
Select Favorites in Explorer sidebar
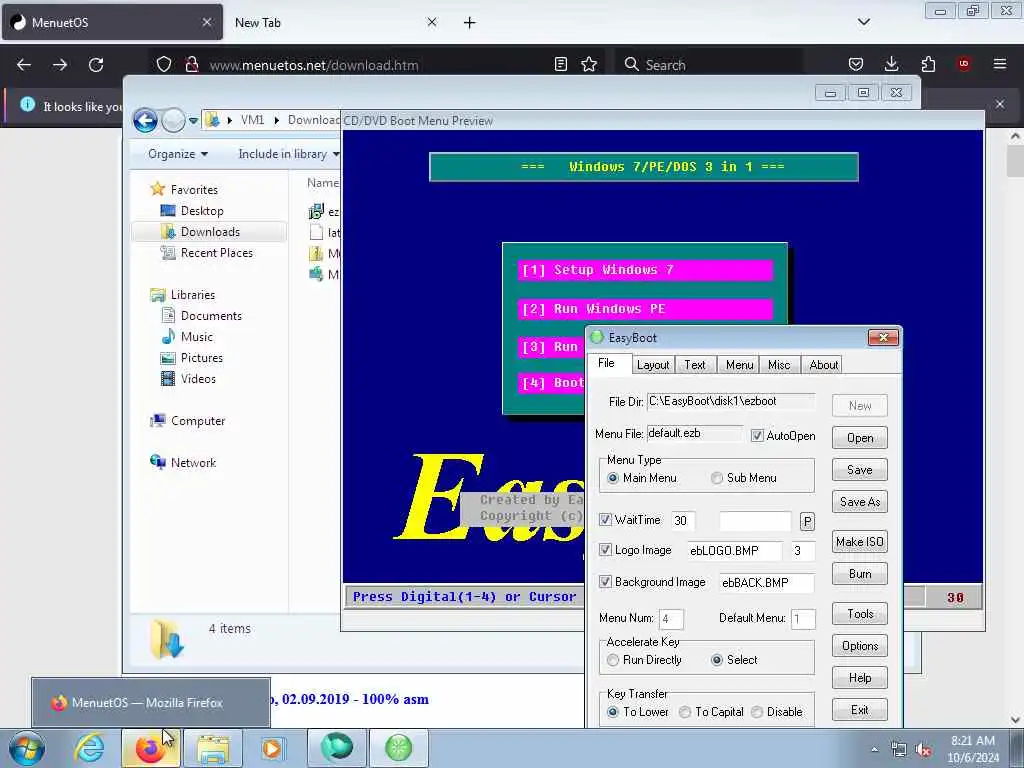point(194,189)
